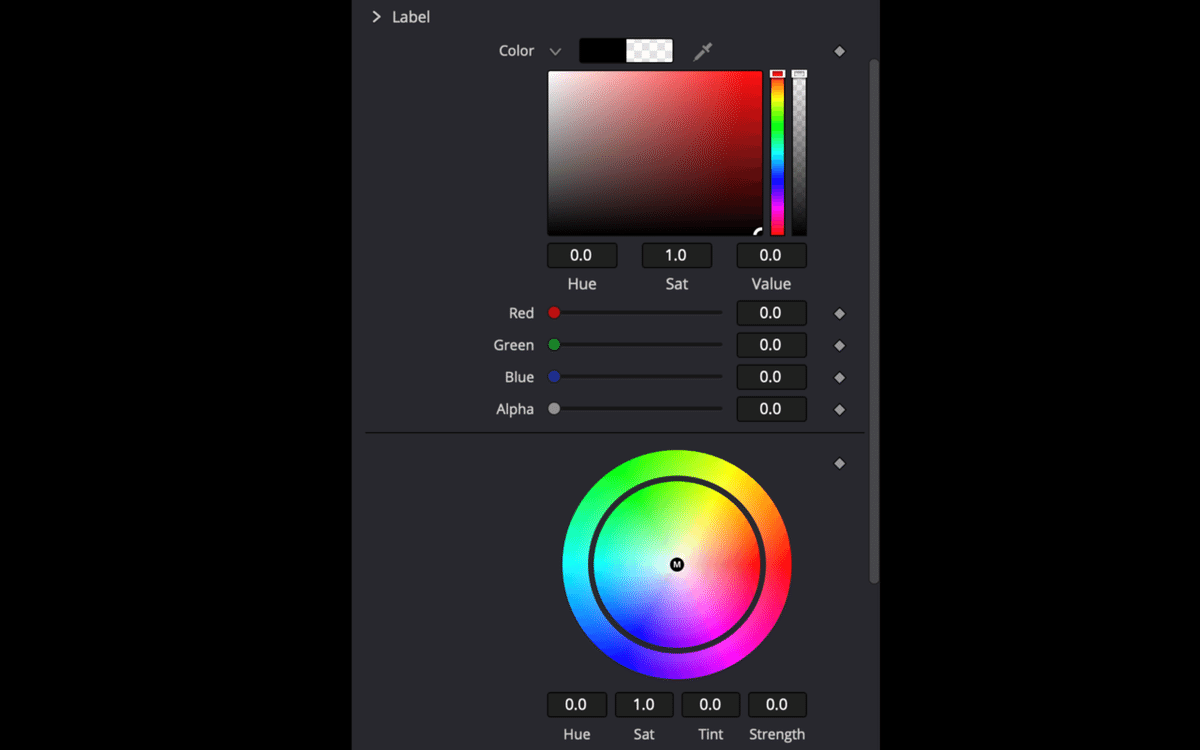Select the Sat field under color square
1200x750 pixels.
coord(677,255)
